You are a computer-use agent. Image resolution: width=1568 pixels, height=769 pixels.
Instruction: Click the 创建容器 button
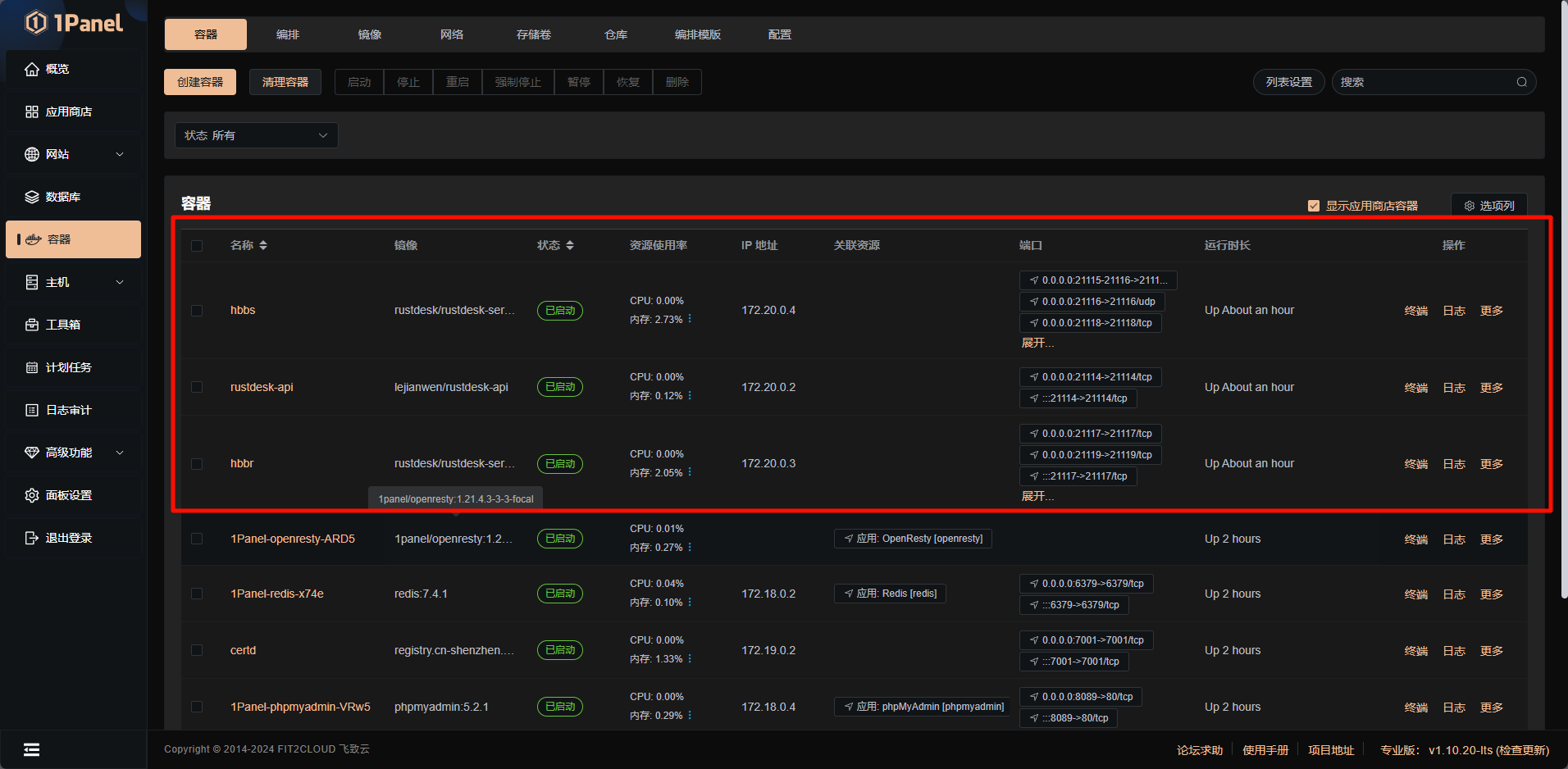(x=200, y=82)
